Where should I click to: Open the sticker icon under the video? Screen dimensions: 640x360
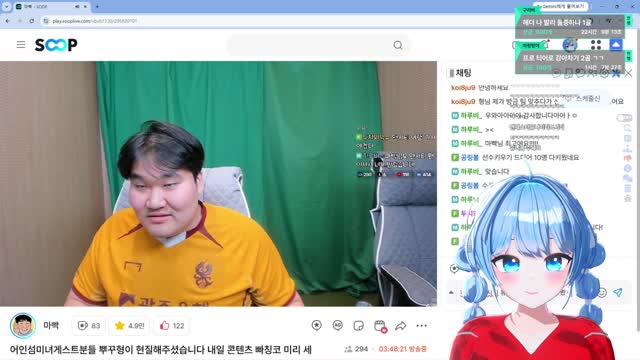[358, 326]
